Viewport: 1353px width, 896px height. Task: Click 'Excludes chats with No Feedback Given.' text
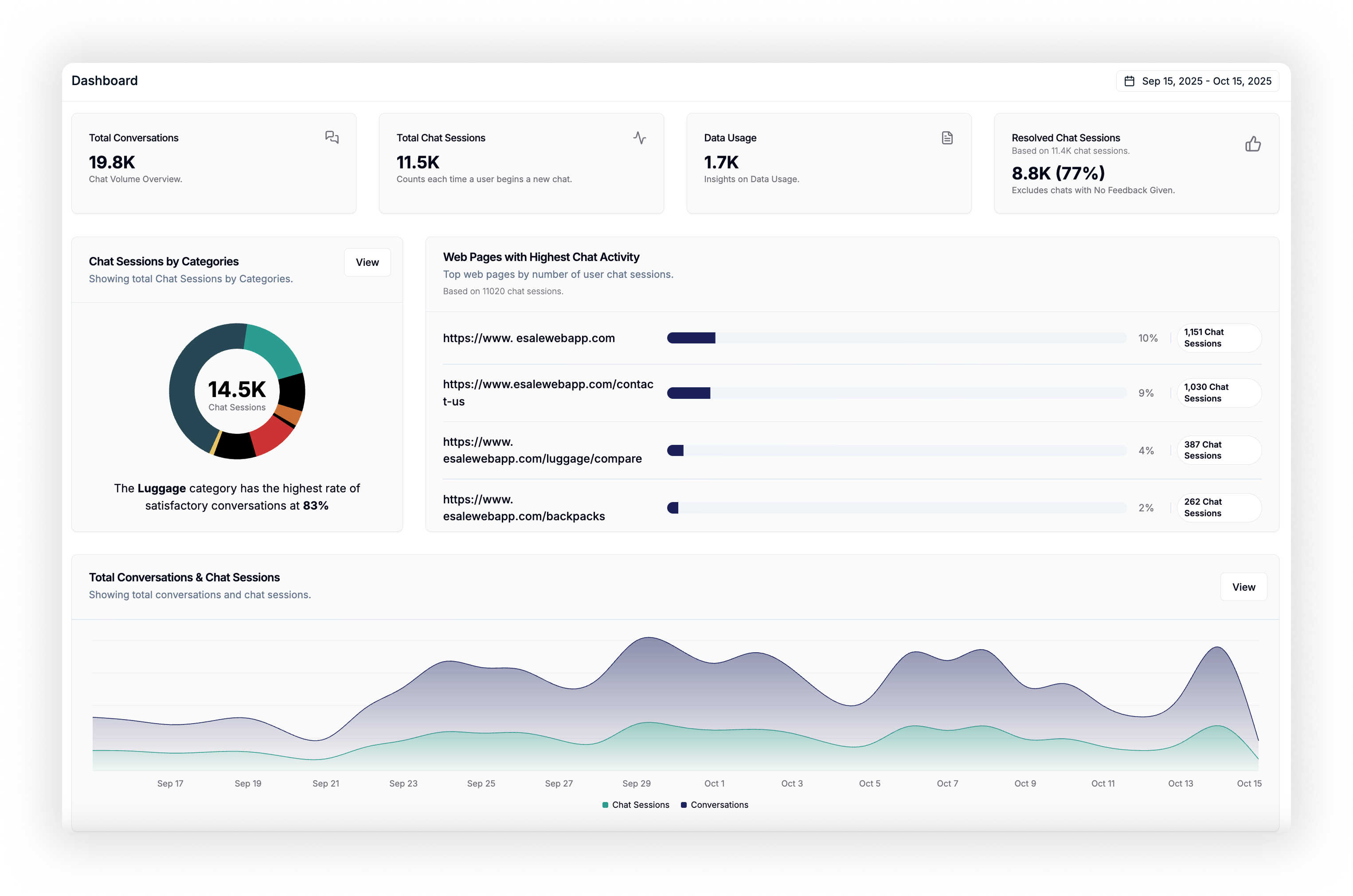(x=1093, y=190)
